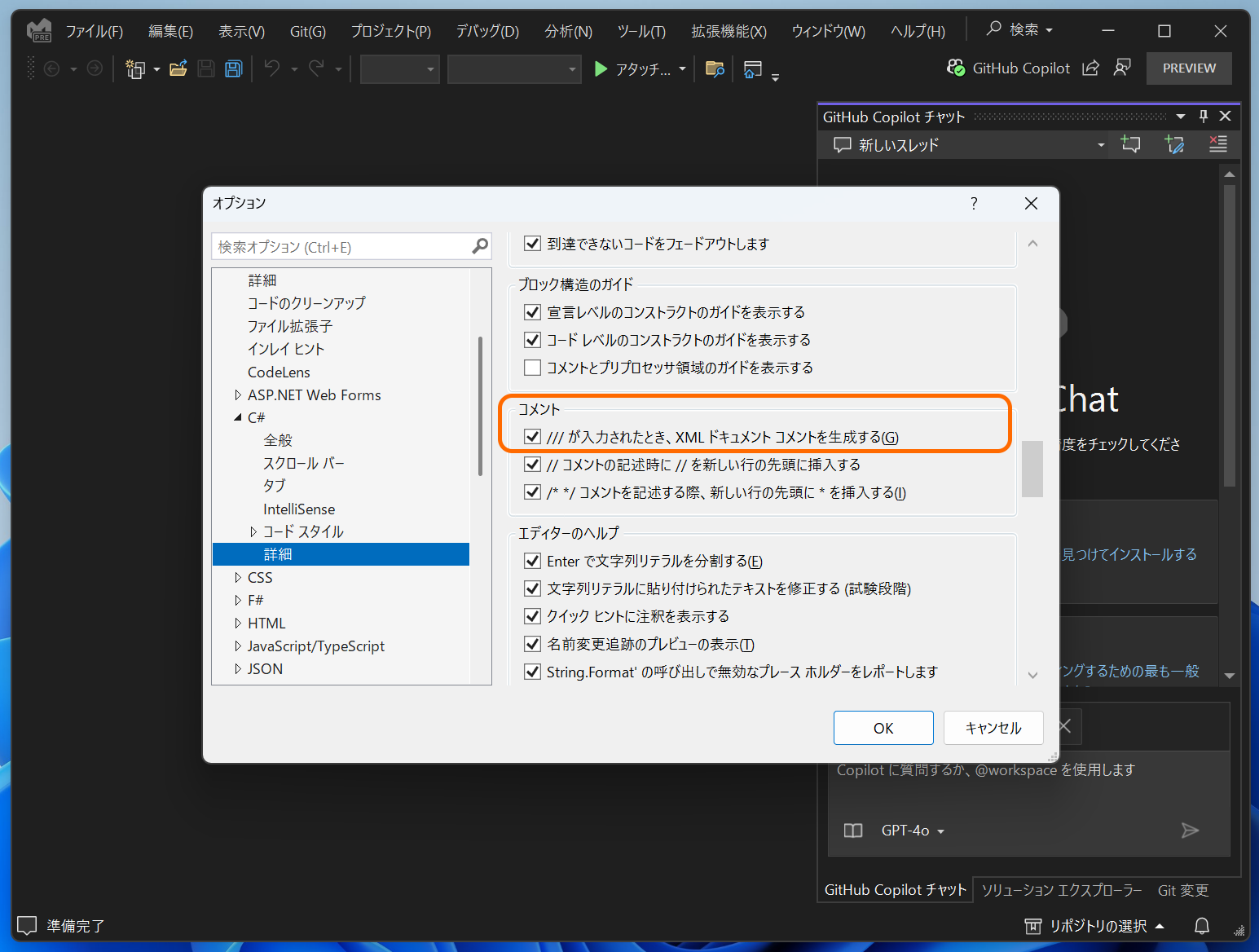1259x952 pixels.
Task: Open the GPT-4o model dropdown
Action: click(x=912, y=830)
